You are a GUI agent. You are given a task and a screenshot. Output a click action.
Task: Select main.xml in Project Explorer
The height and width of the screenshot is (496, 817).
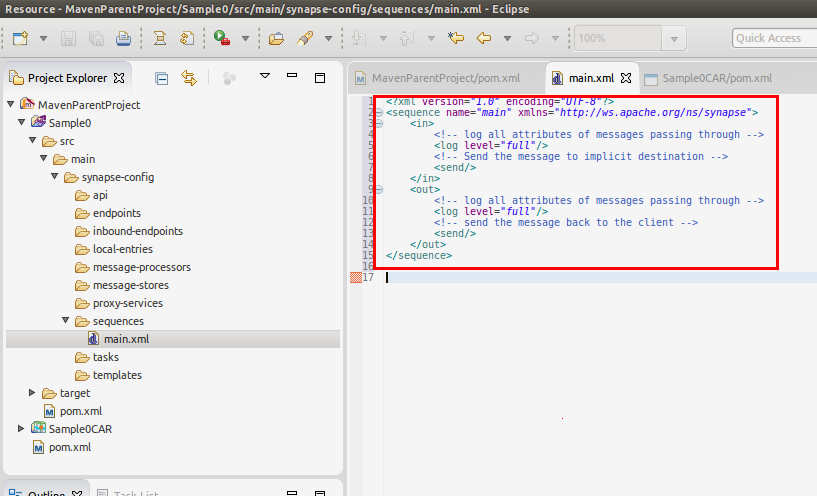[x=119, y=339]
